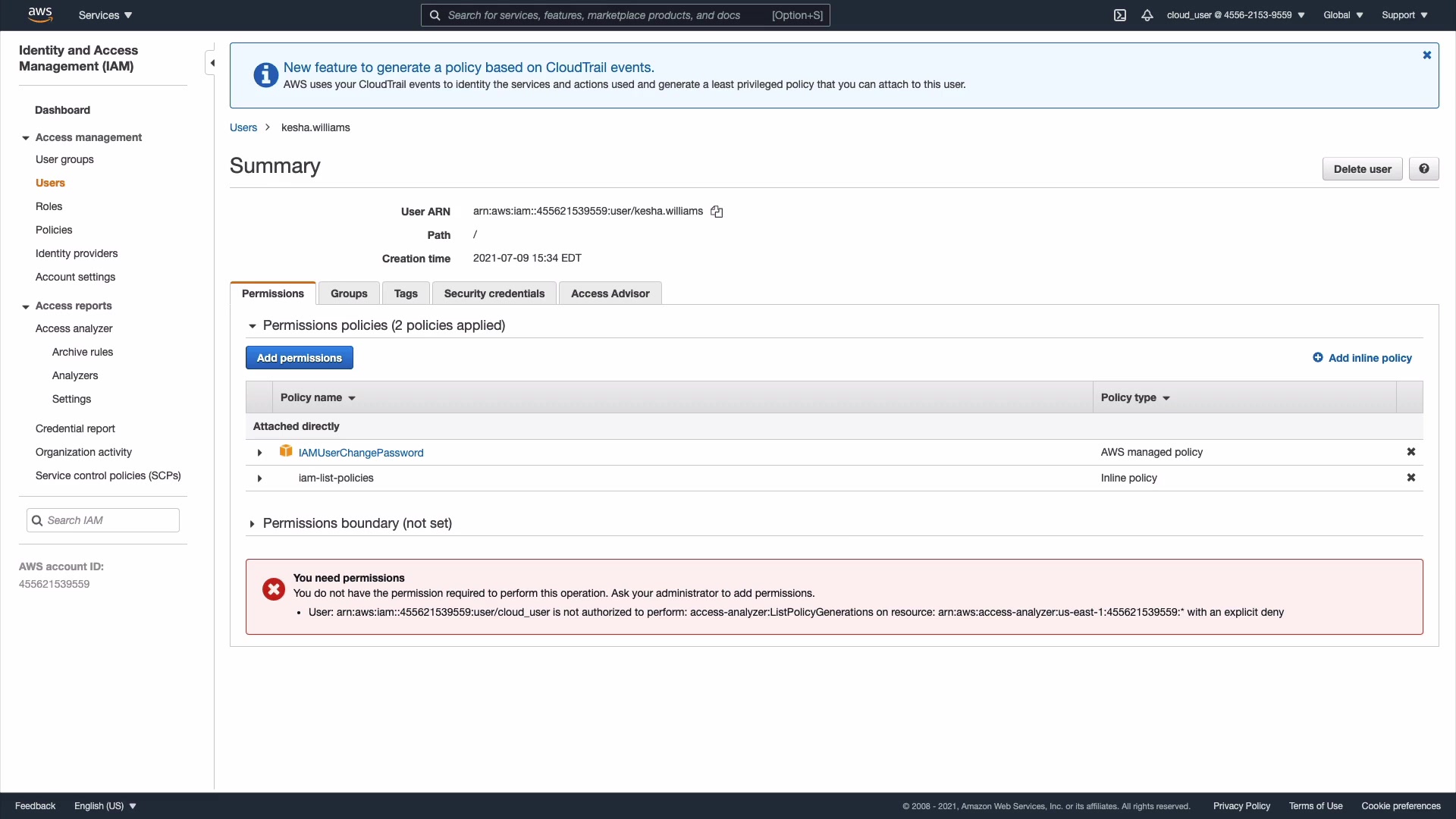Copy the User ARN with copy icon
The height and width of the screenshot is (819, 1456).
pyautogui.click(x=717, y=212)
